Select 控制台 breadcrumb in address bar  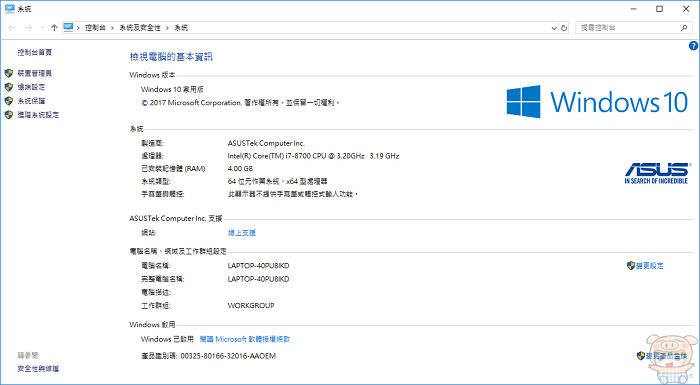96,28
